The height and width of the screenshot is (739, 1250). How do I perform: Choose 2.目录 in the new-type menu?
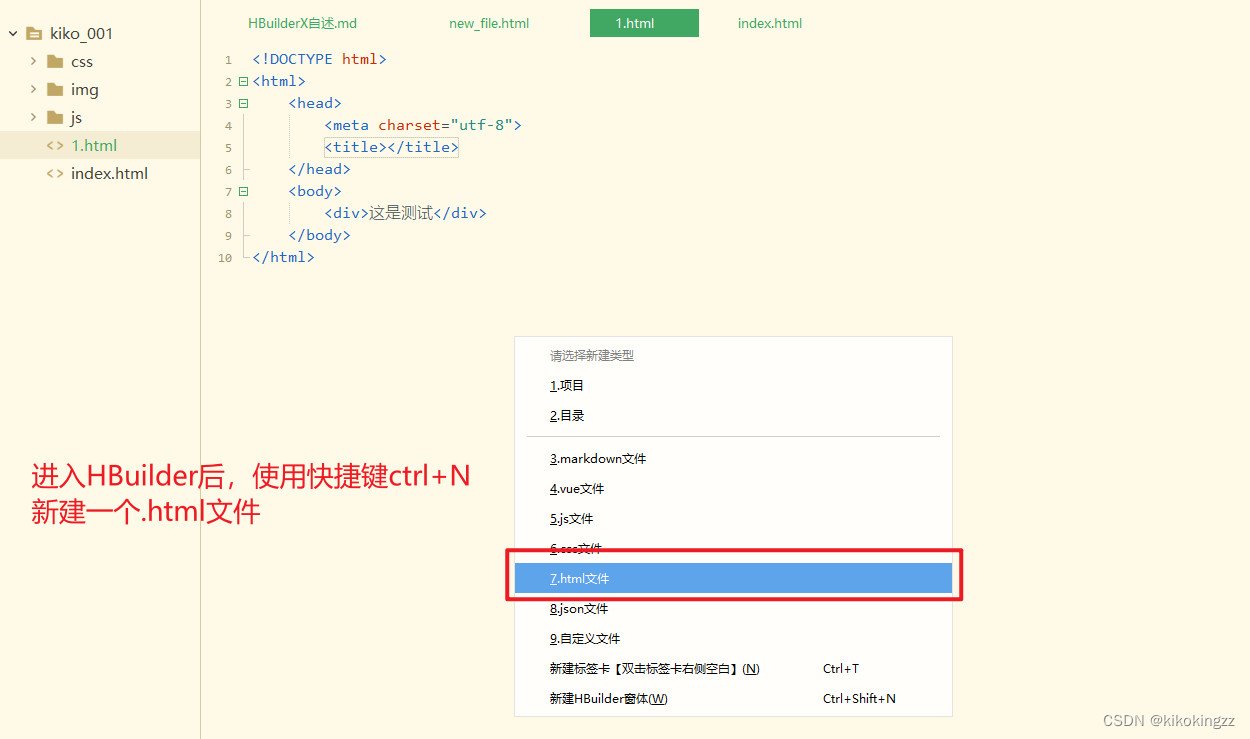733,415
